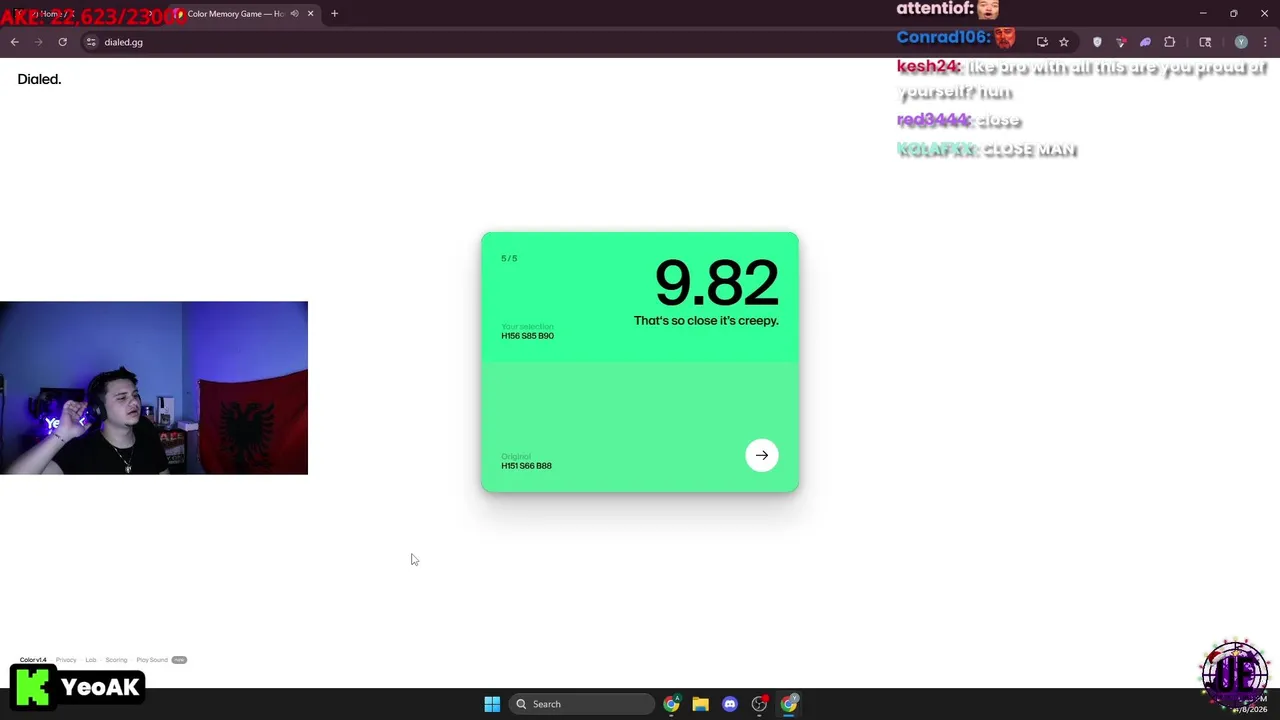Open Discord from the taskbar
Screen dimensions: 1280x720
(730, 704)
